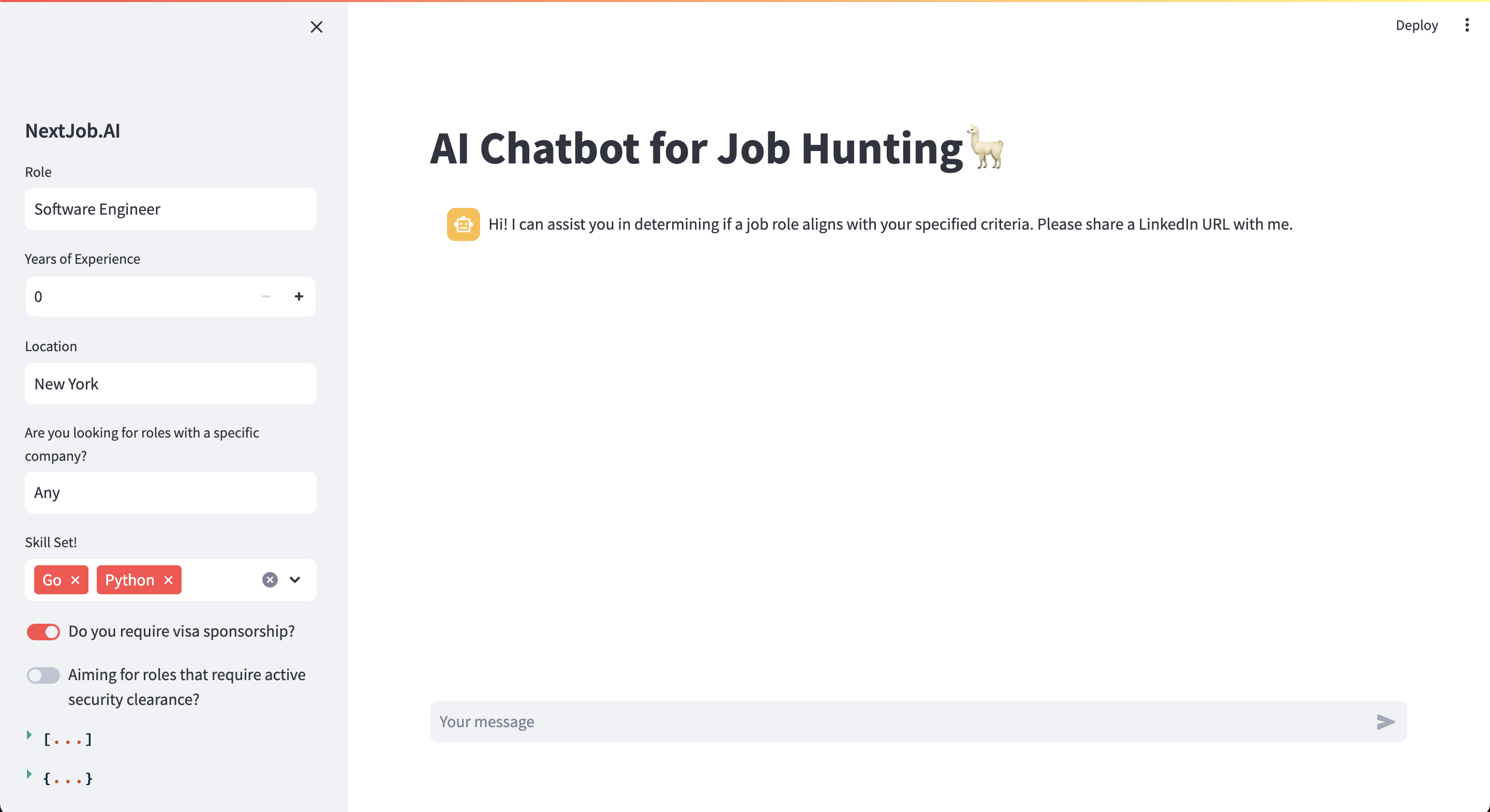The image size is (1490, 812).
Task: Open the three-dot main menu
Action: pos(1467,25)
